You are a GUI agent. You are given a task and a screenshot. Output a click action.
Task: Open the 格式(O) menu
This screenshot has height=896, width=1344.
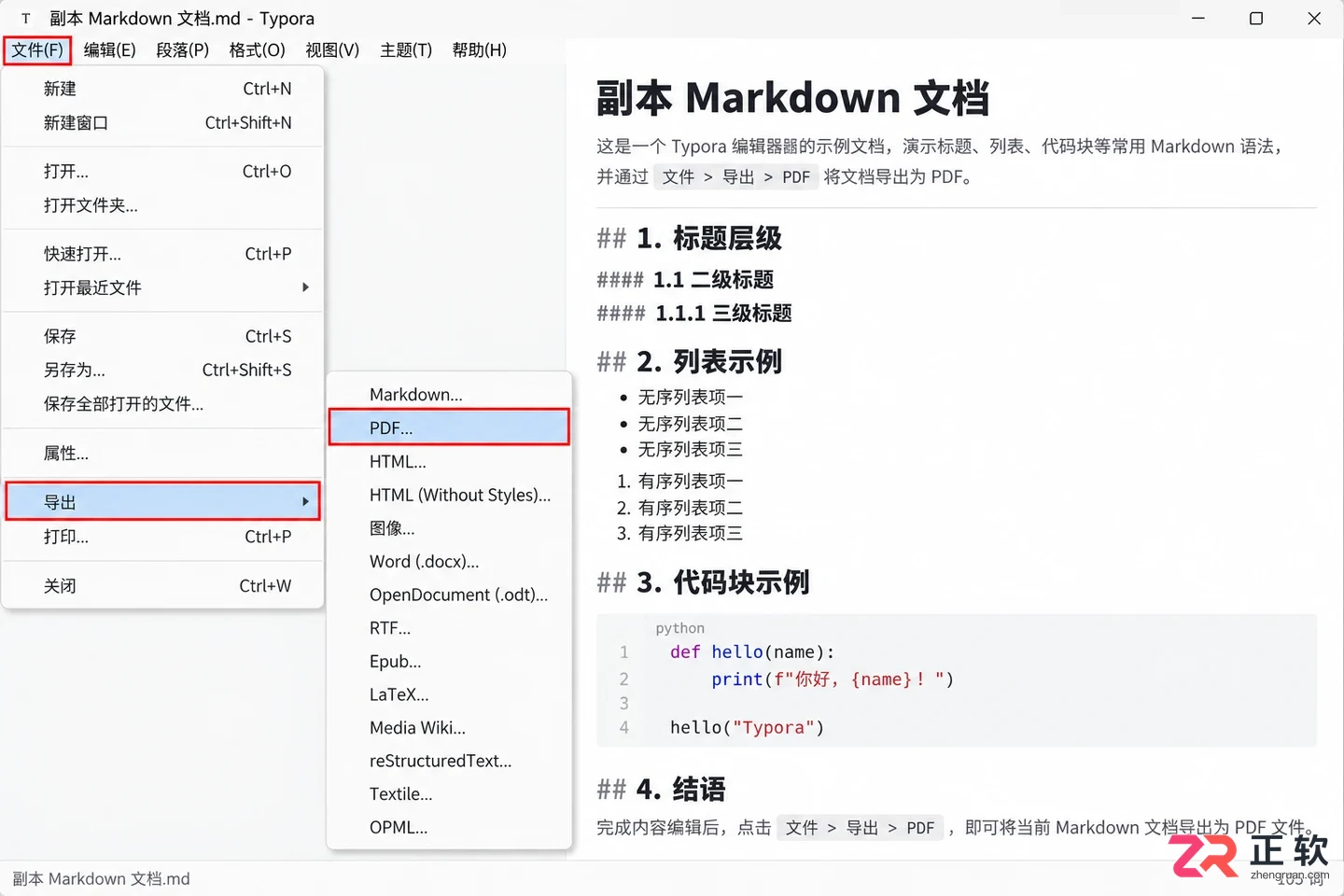pyautogui.click(x=257, y=50)
